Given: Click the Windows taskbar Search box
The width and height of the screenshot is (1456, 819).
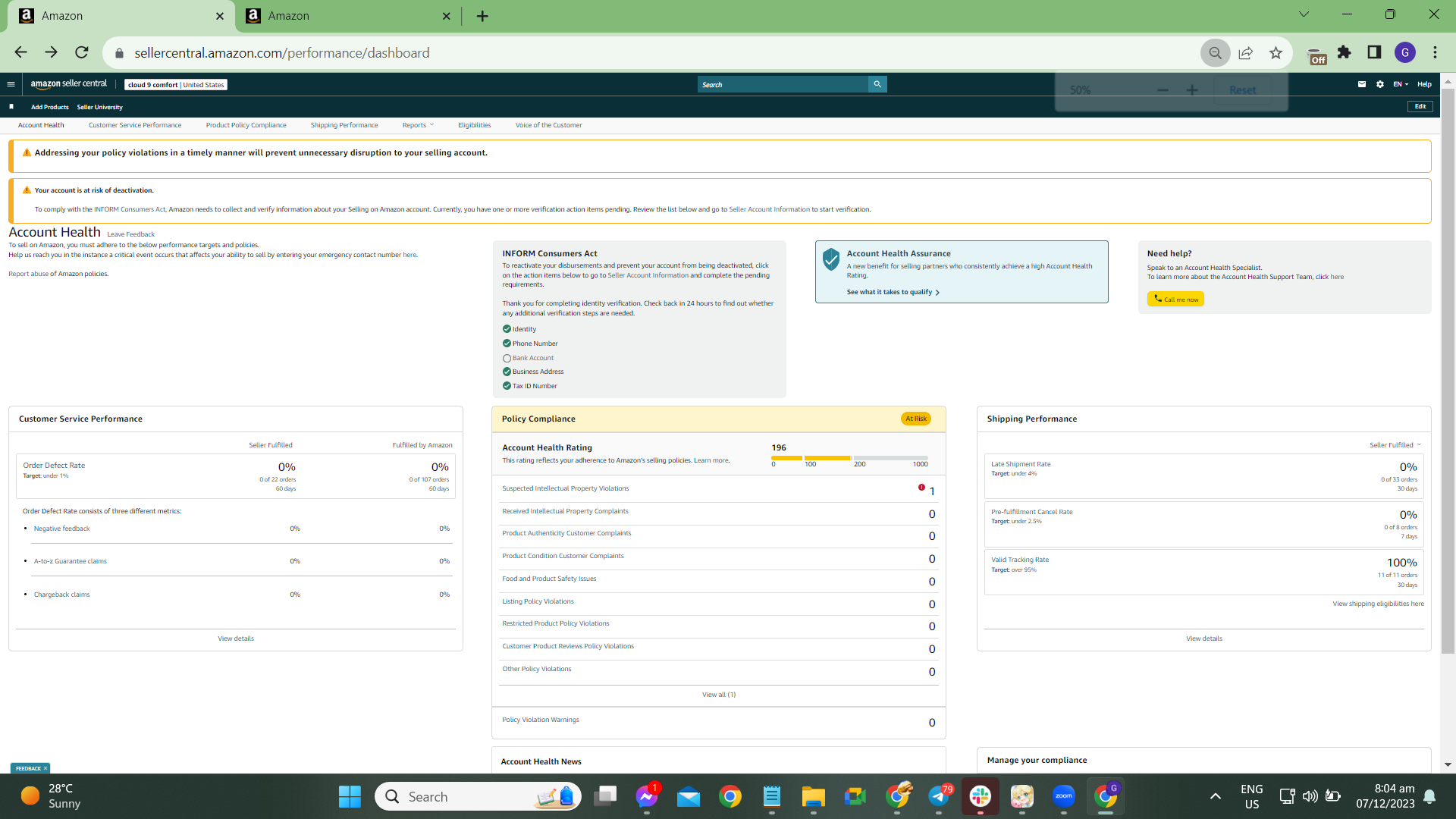Looking at the screenshot, I should 478,796.
